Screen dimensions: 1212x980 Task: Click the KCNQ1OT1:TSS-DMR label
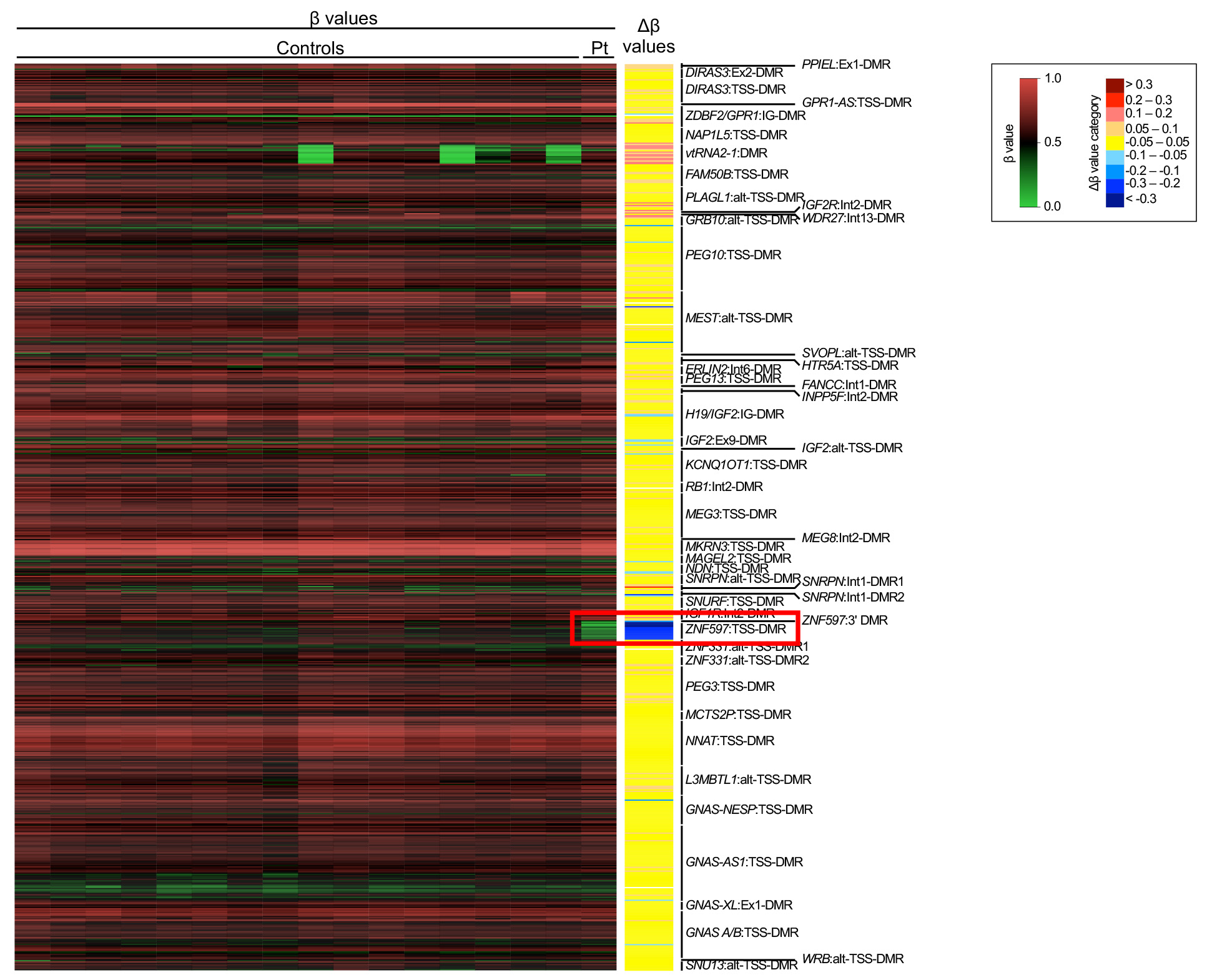[x=746, y=465]
